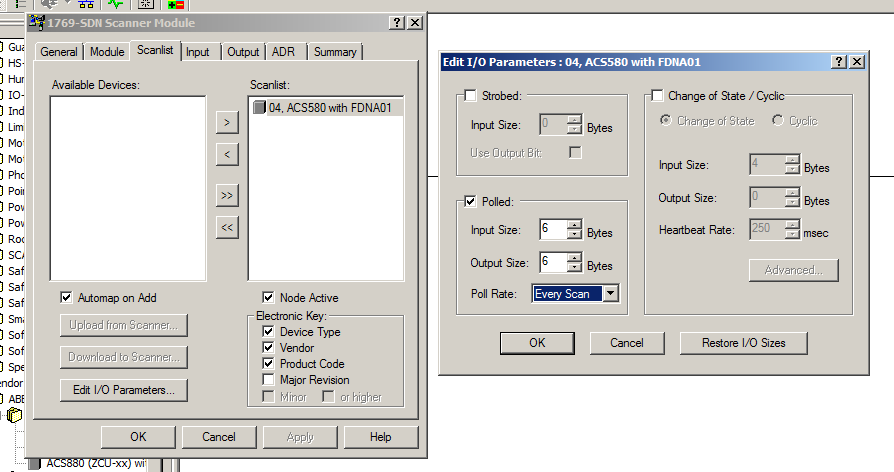Uncheck the Polled checkbox
894x472 pixels.
472,201
